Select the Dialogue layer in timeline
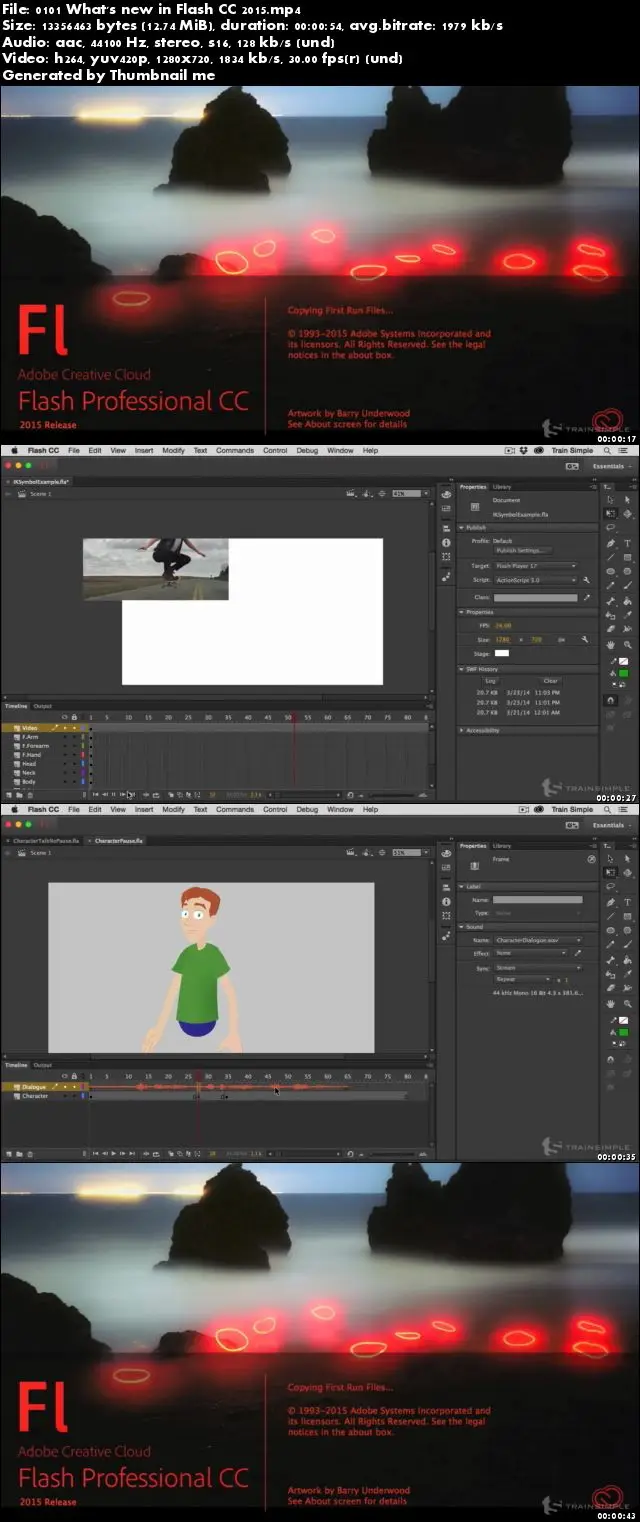 click(x=36, y=1086)
